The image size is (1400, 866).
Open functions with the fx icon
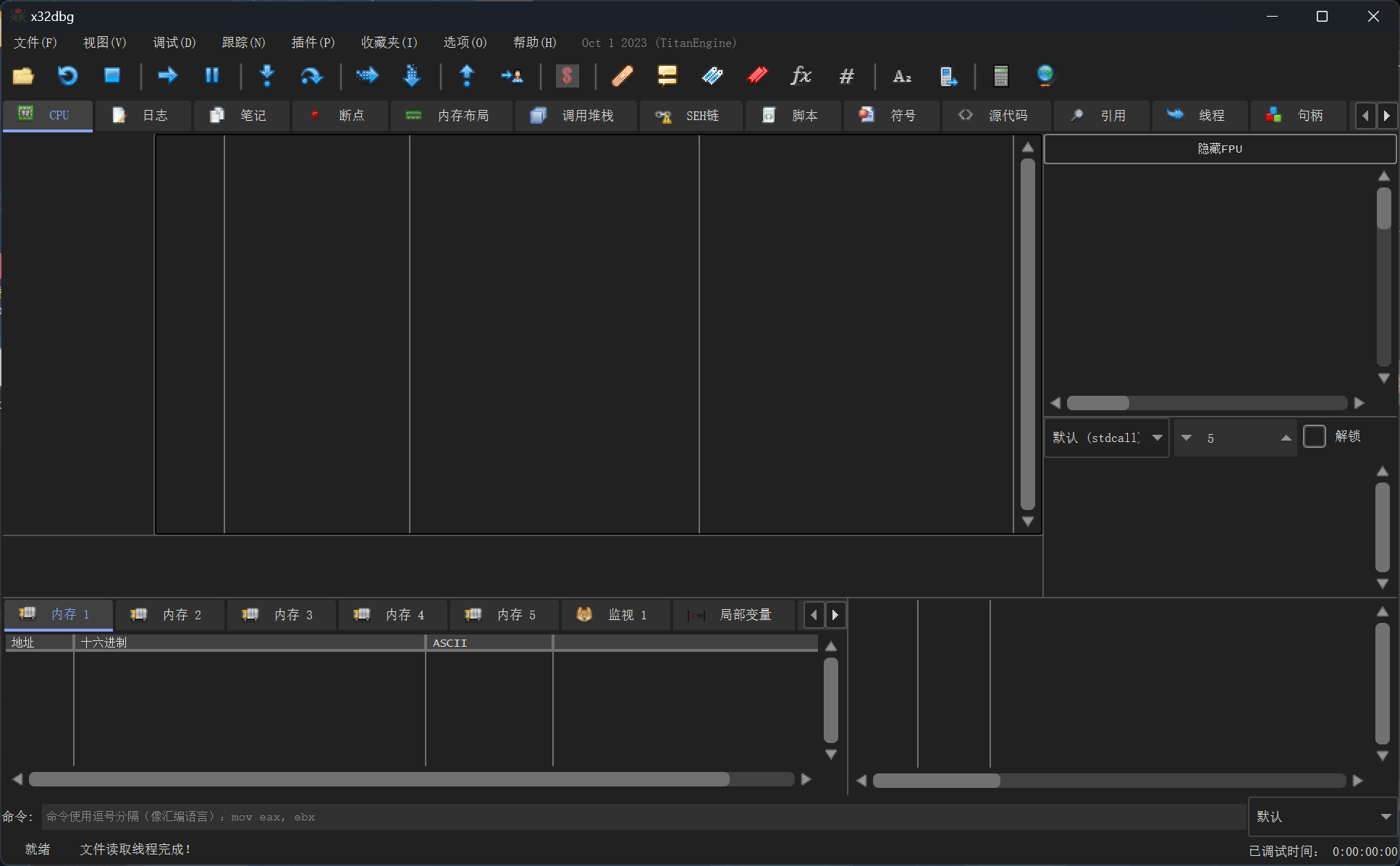(801, 75)
